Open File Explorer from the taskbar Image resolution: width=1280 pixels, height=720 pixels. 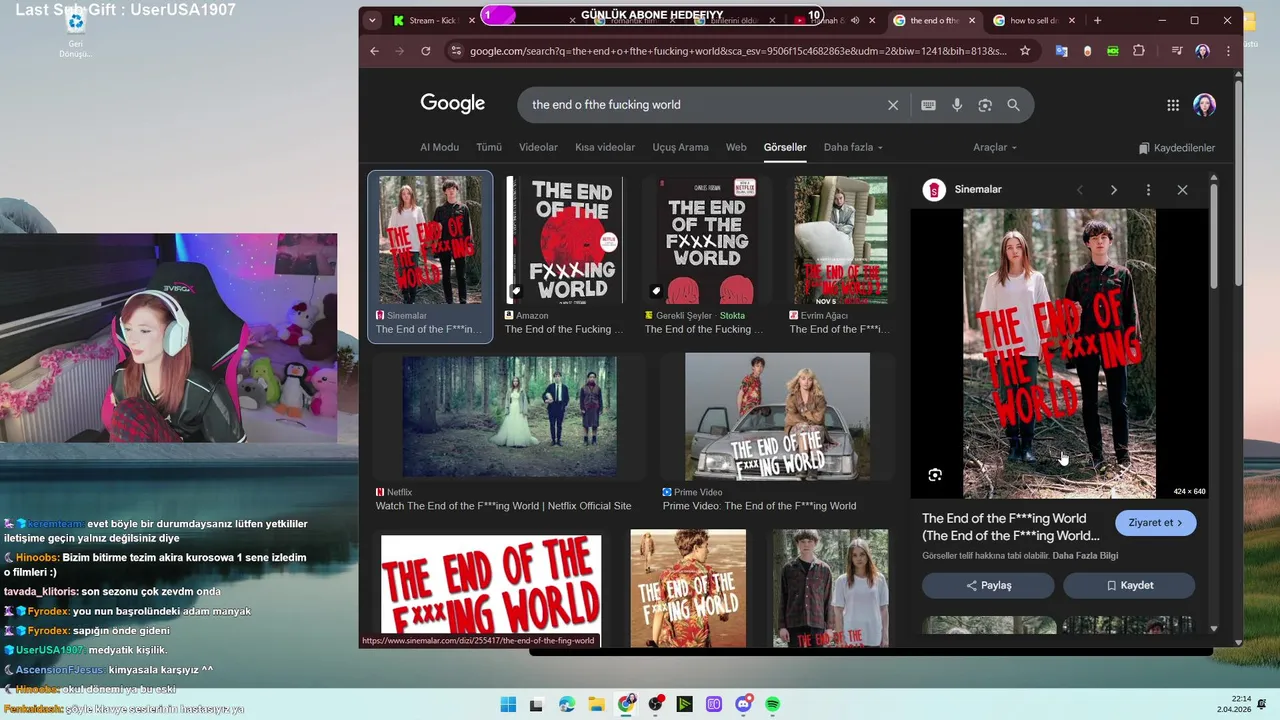click(596, 704)
